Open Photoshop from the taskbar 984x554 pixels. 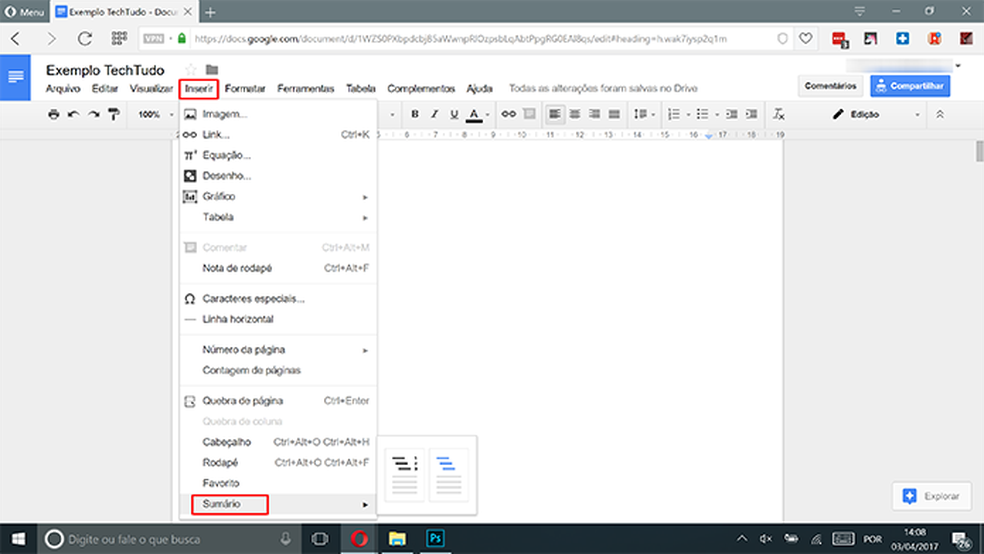[435, 539]
